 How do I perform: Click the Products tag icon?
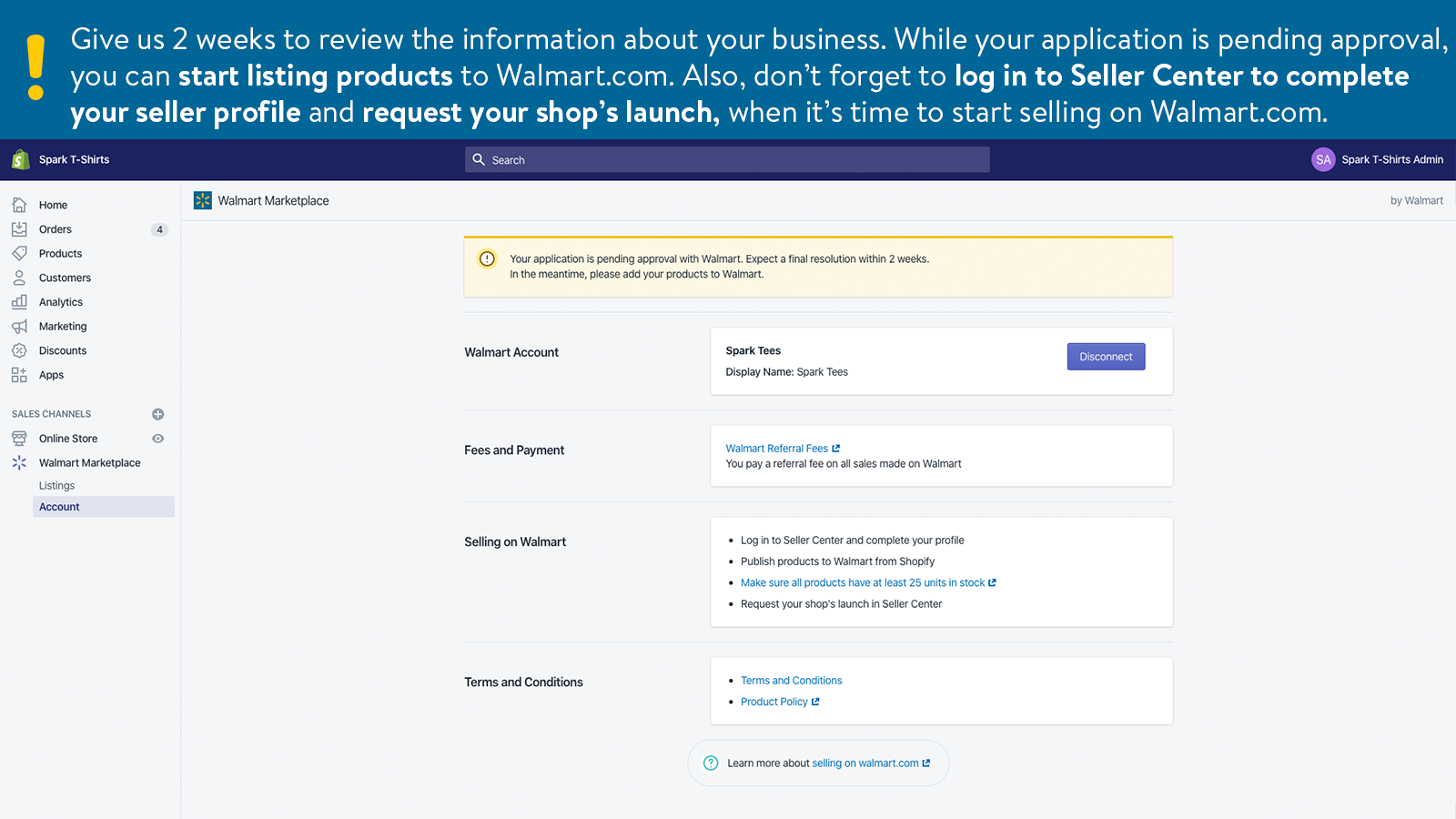tap(19, 253)
